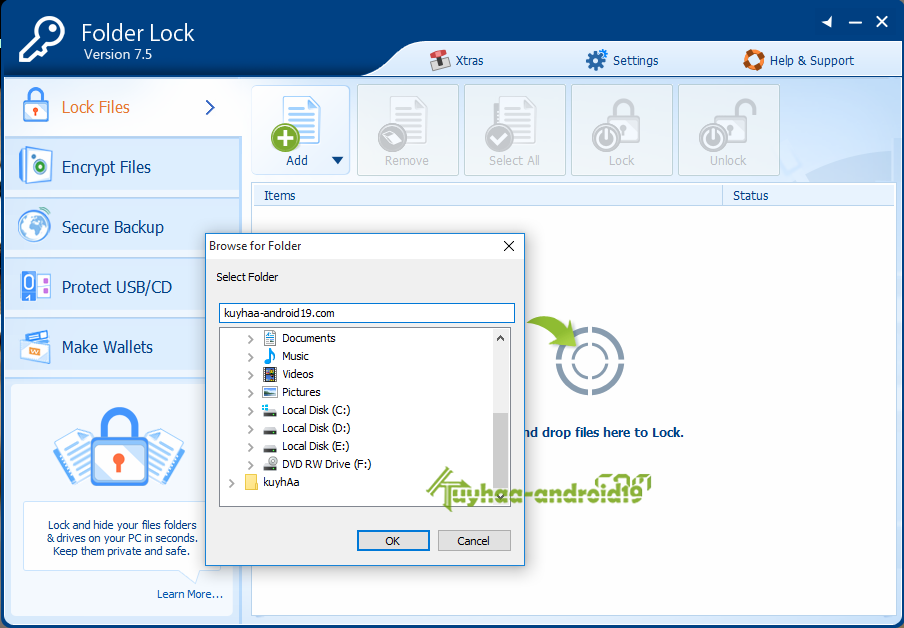Close the Browse for Folder dialog
Image resolution: width=904 pixels, height=628 pixels.
tap(509, 246)
